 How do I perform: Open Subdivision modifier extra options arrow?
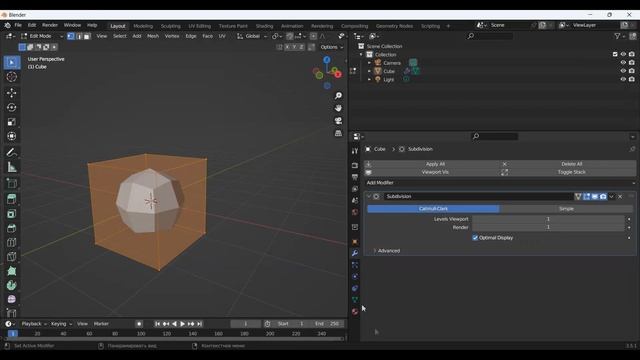(x=611, y=196)
